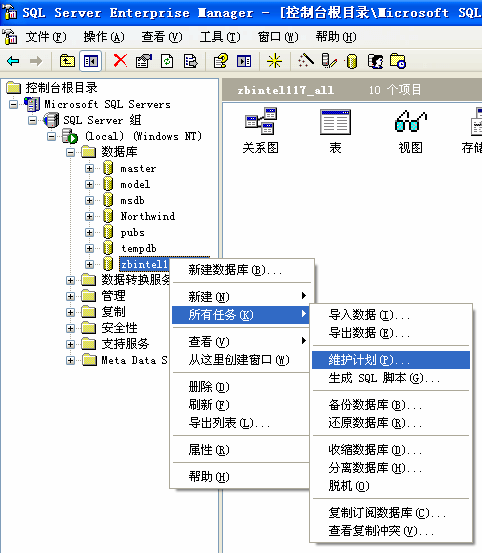Collapse the 数据库 folder node

(x=71, y=152)
